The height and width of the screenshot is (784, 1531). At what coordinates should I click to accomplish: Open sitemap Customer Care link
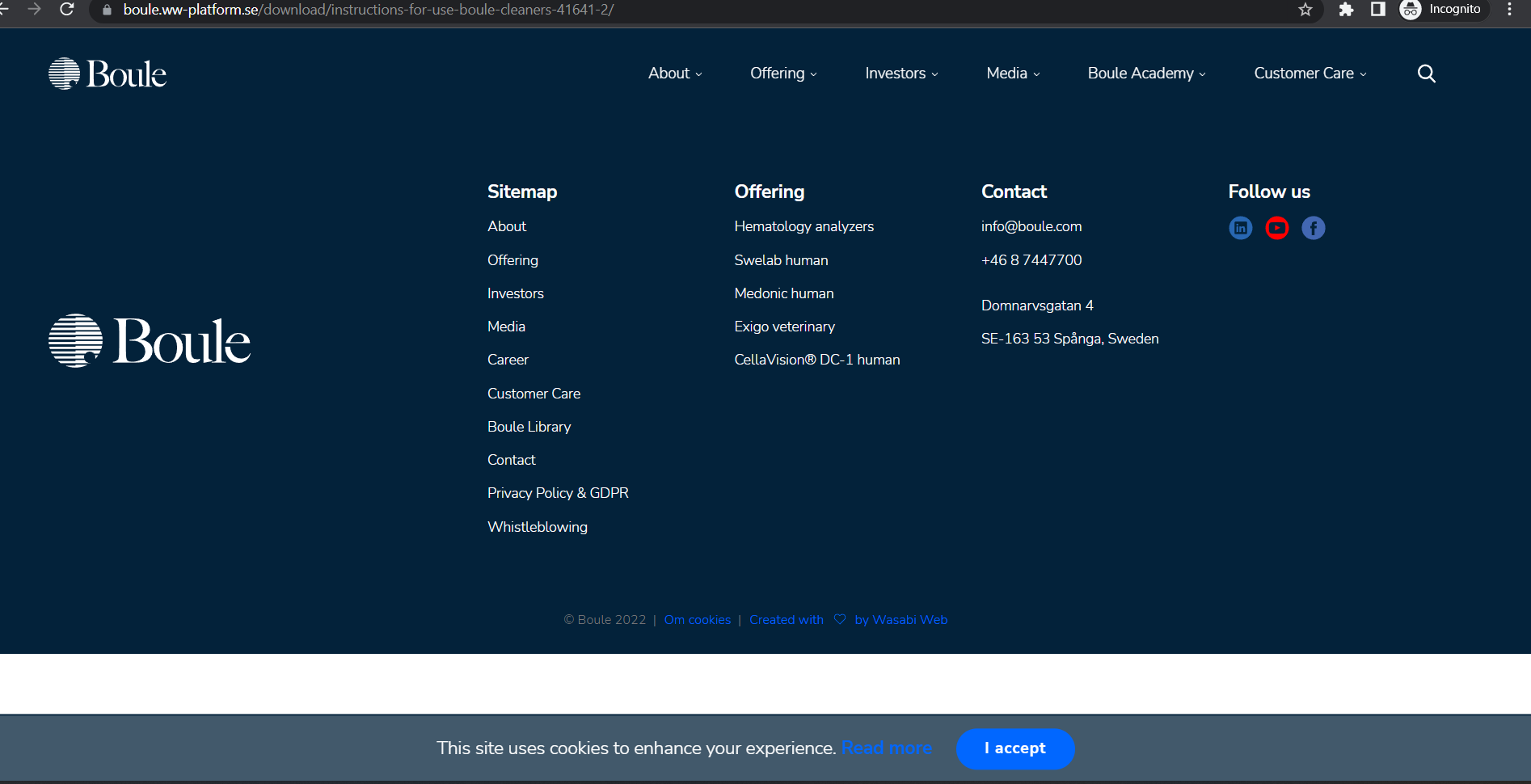pos(534,394)
